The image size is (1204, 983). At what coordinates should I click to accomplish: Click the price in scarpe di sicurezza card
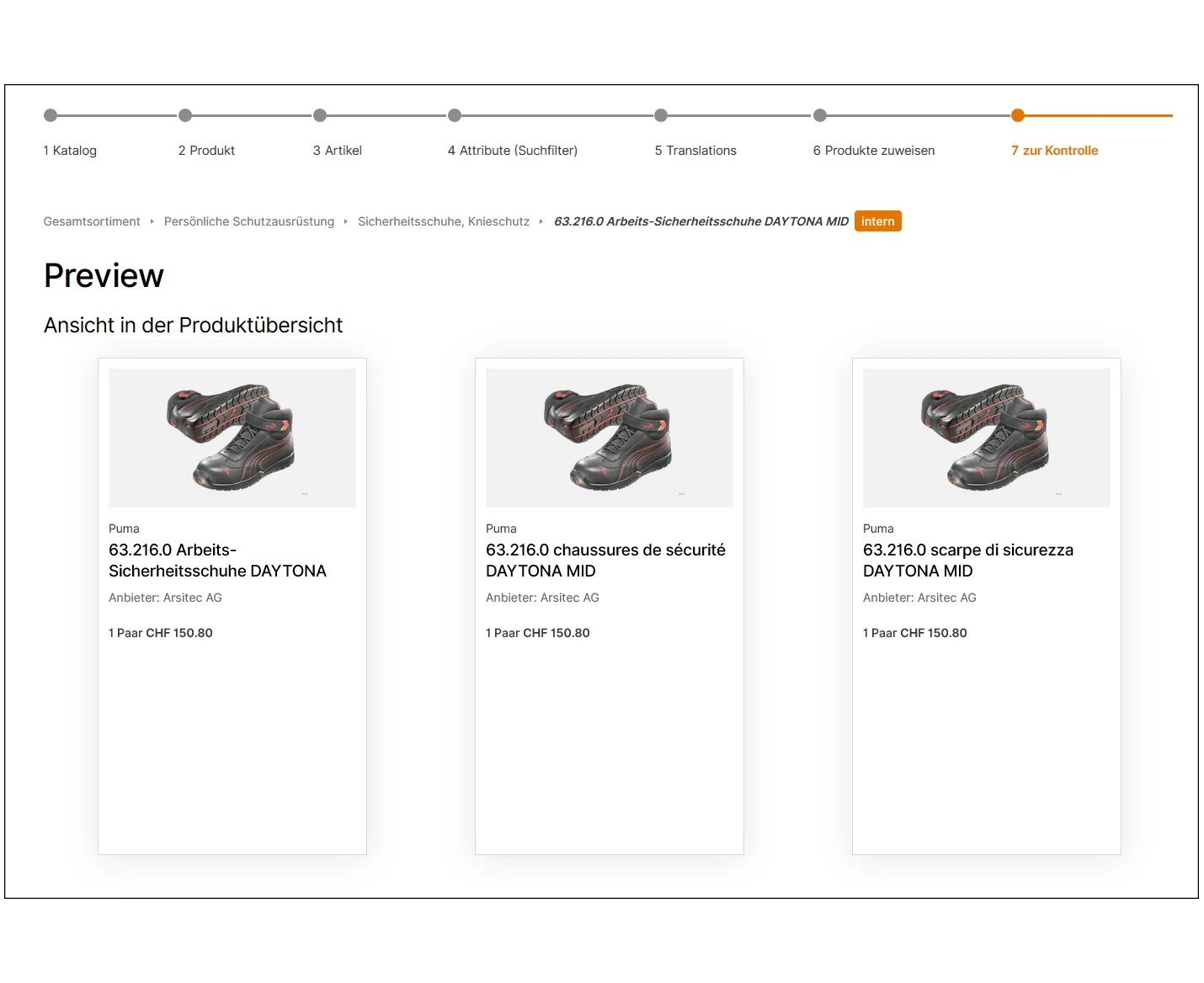915,633
